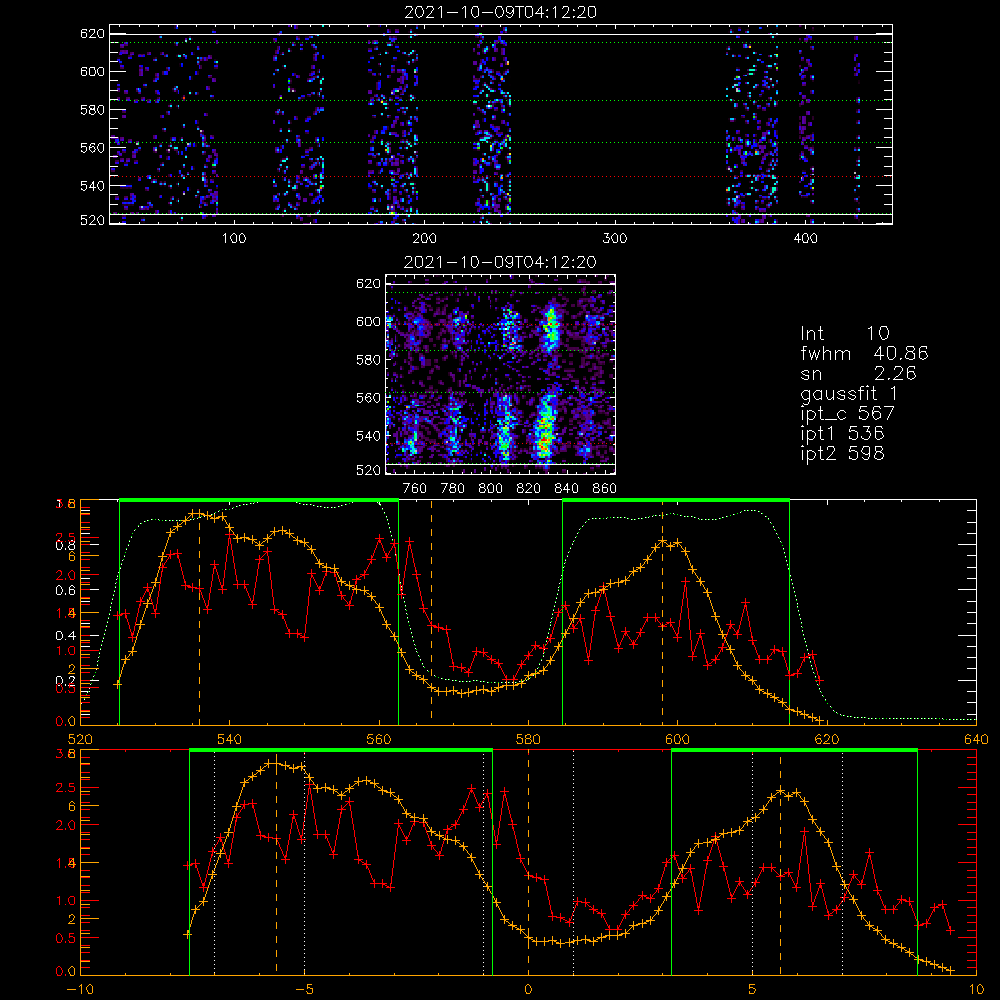The image size is (1000, 1000).
Task: Click y-axis tick 540 of top image
Action: point(92,186)
